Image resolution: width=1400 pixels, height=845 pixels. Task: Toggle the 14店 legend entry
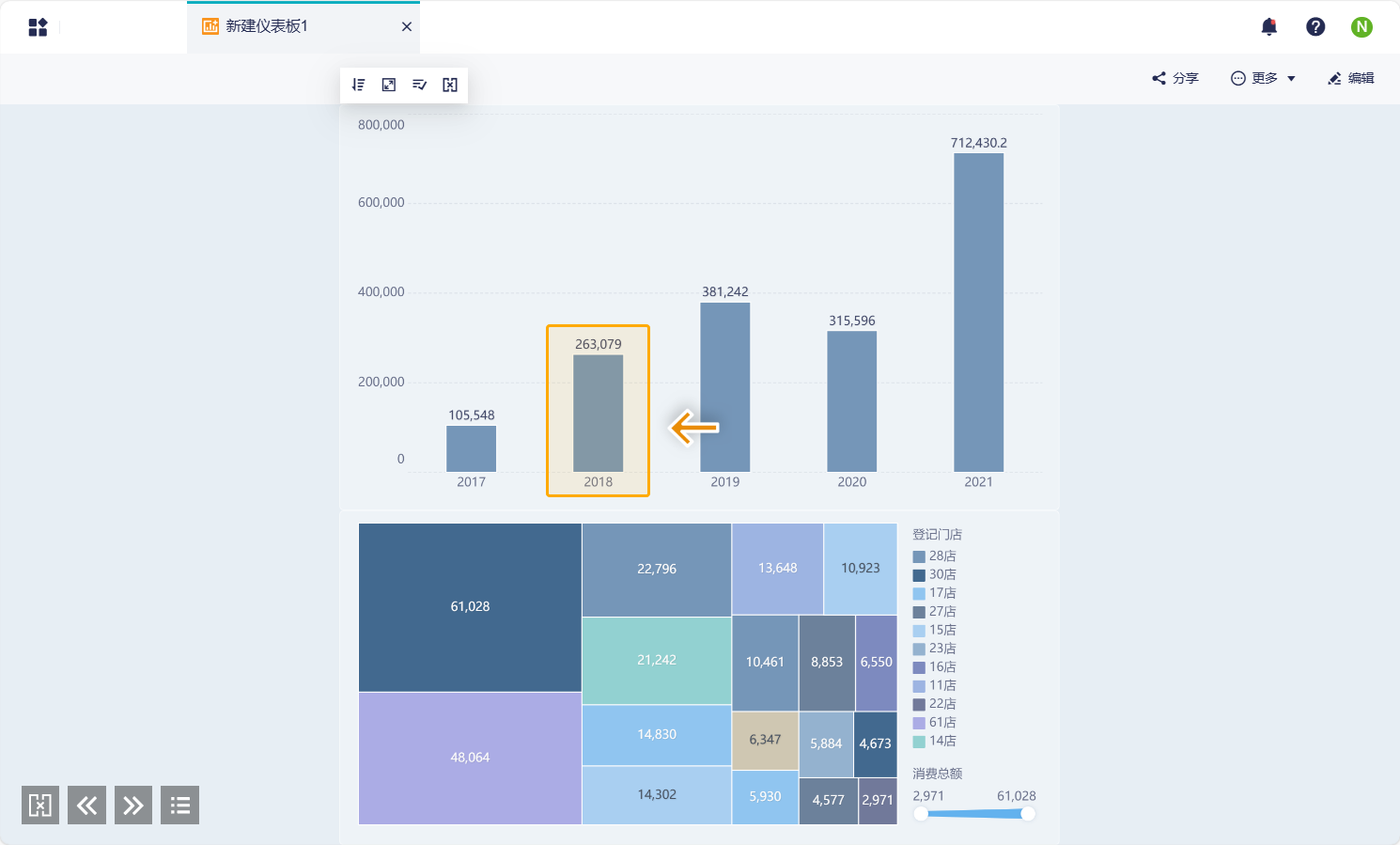(x=935, y=742)
